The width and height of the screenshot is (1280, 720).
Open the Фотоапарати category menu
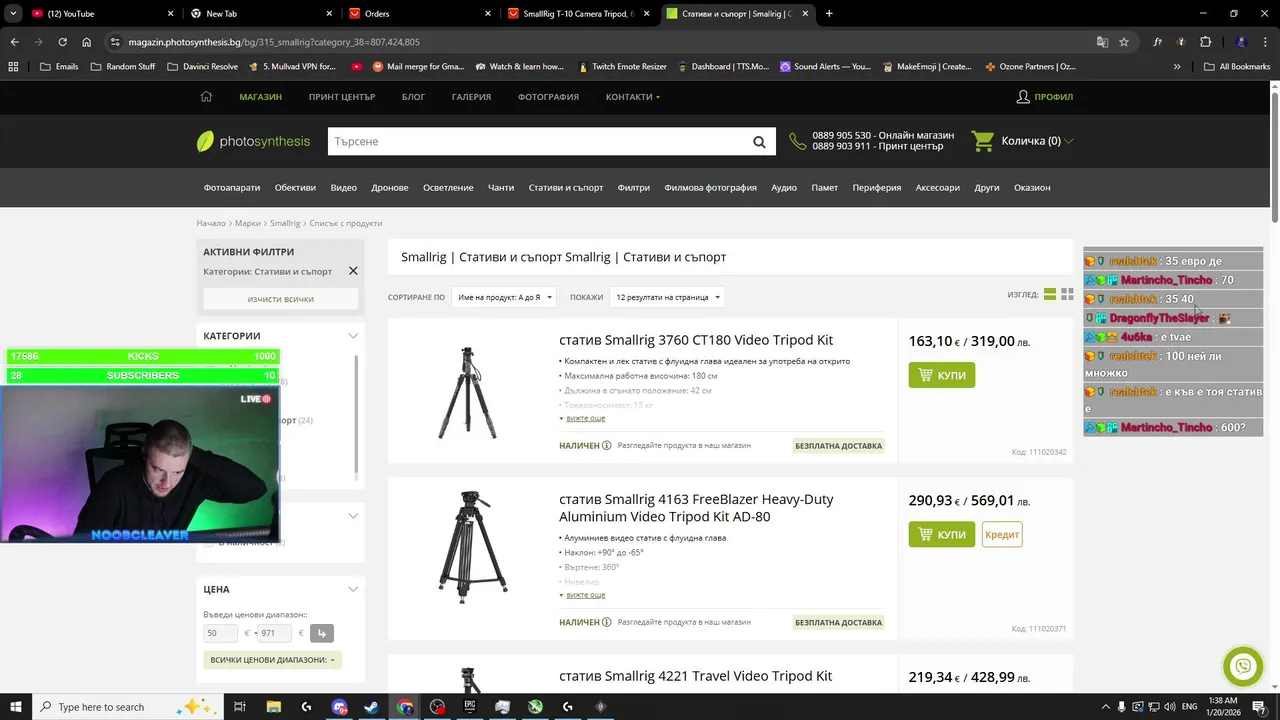232,188
